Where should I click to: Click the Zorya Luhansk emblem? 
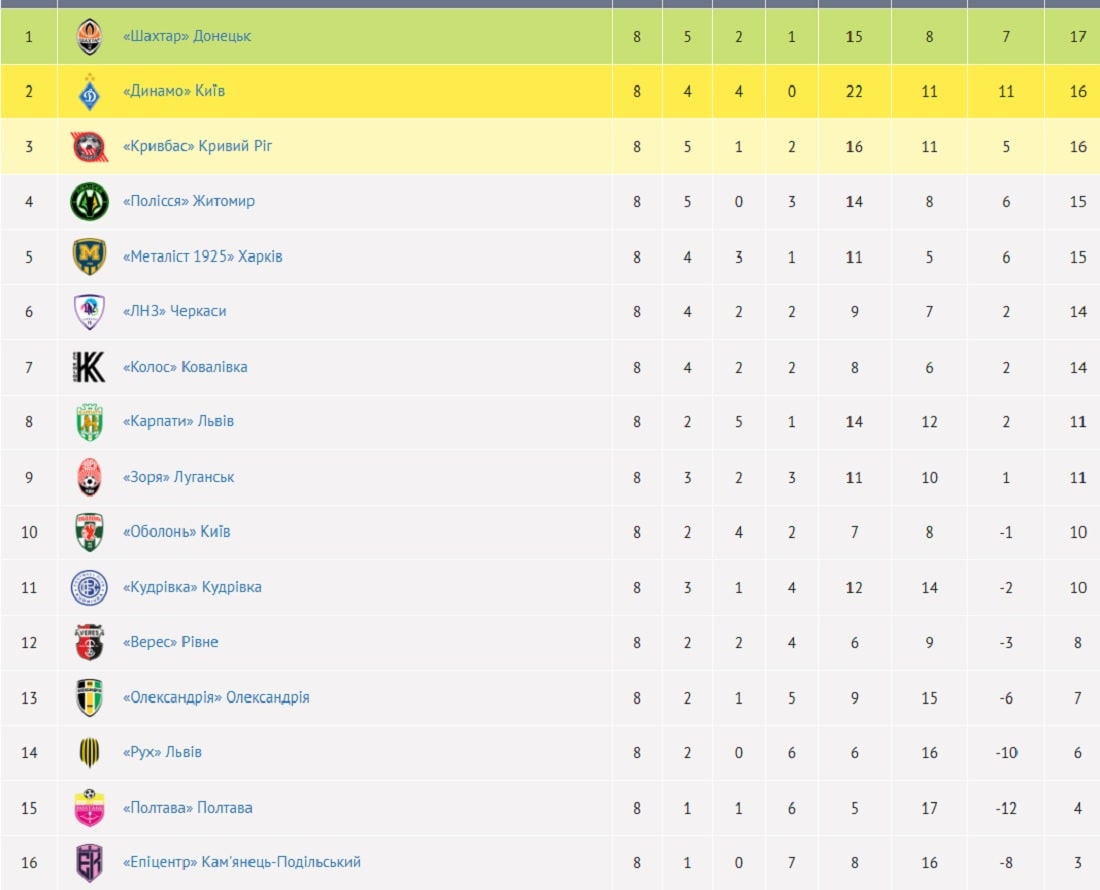(89, 477)
